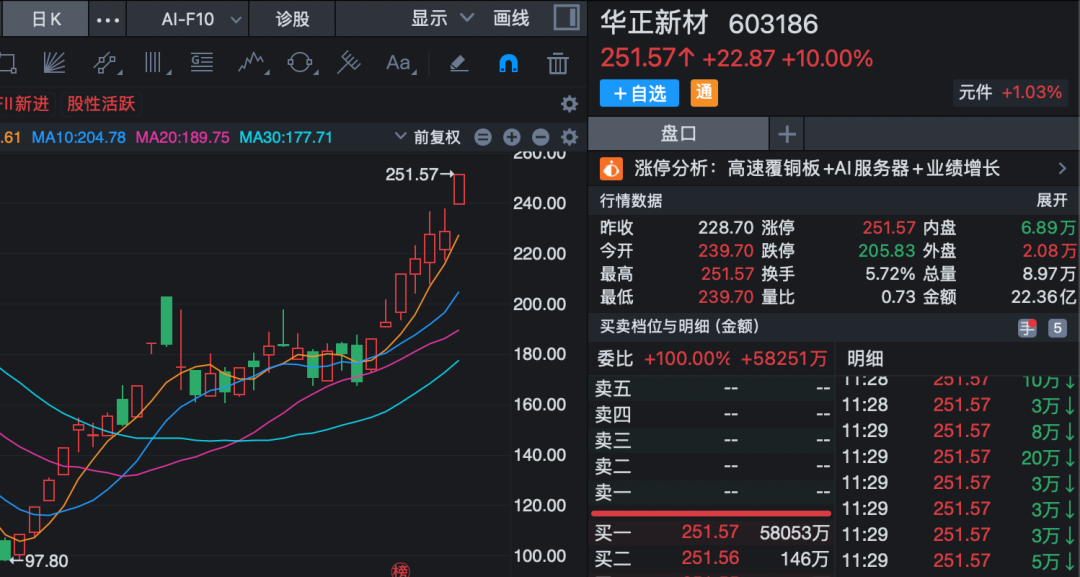Image resolution: width=1080 pixels, height=577 pixels.
Task: Click the 买一 row at 251.57
Action: (712, 532)
